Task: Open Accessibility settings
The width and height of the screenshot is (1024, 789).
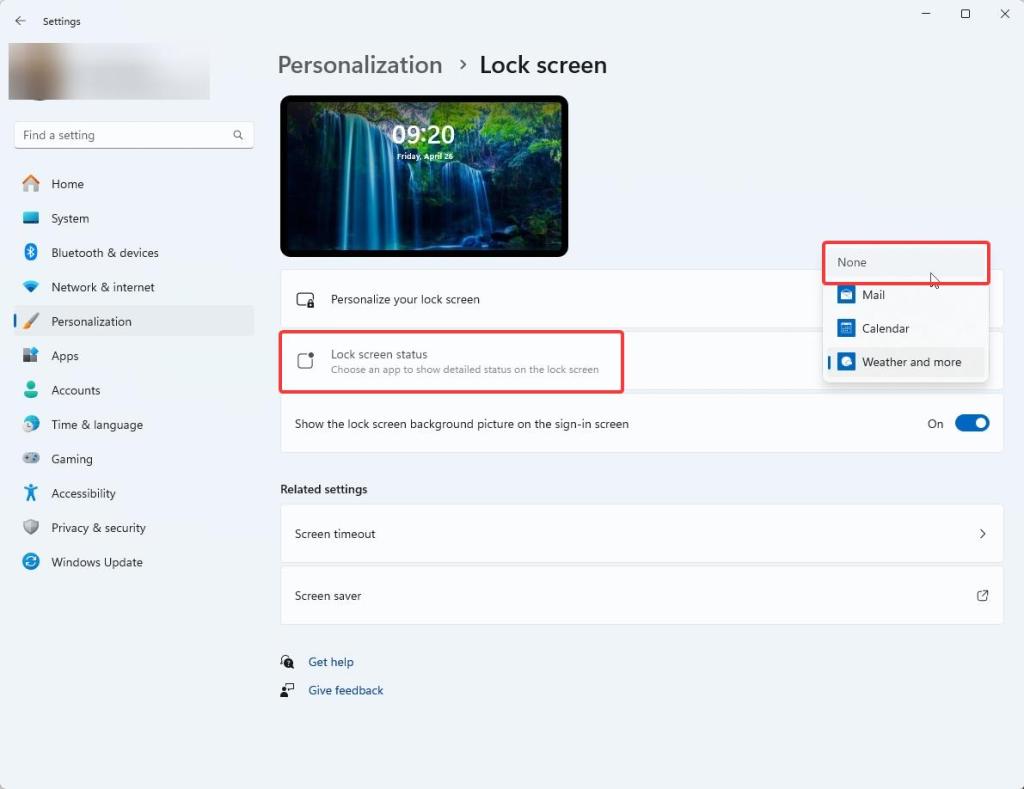Action: click(x=134, y=493)
